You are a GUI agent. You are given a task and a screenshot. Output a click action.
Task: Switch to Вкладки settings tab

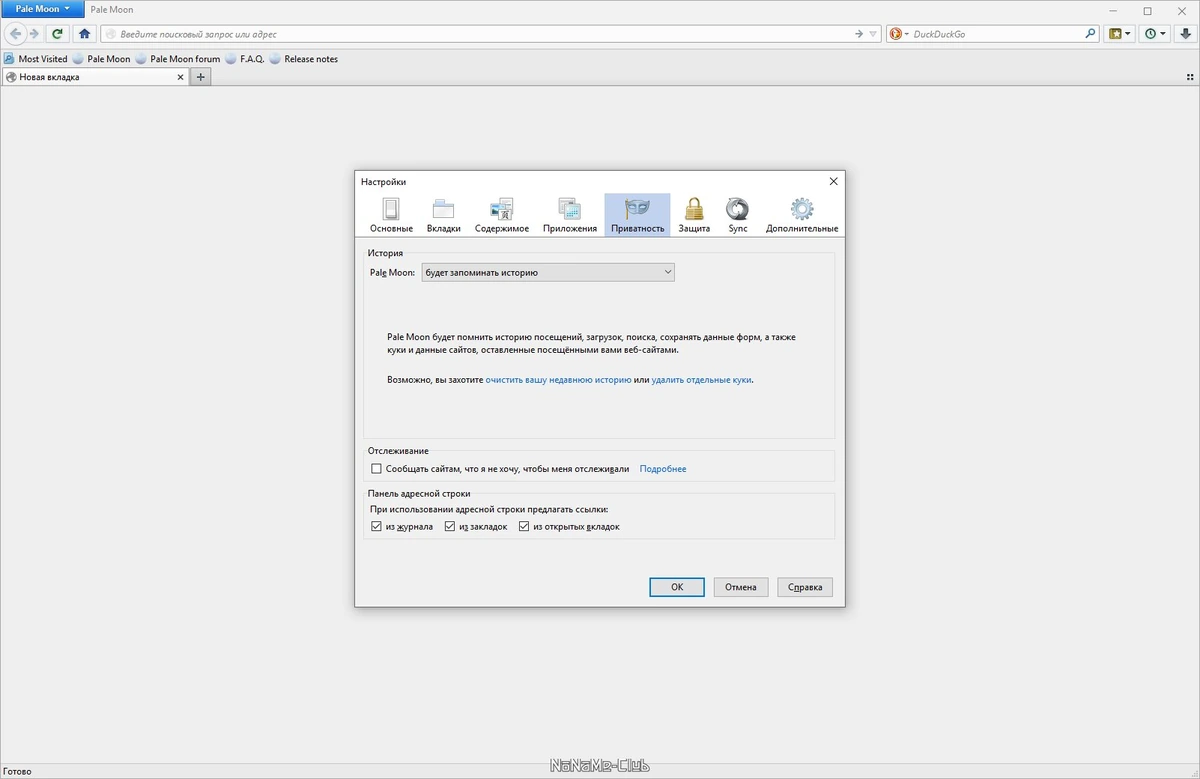click(443, 215)
